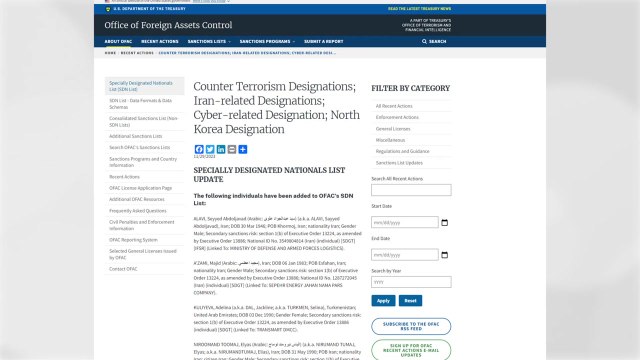Open SDN List Data Formats sidebar link

click(144, 104)
